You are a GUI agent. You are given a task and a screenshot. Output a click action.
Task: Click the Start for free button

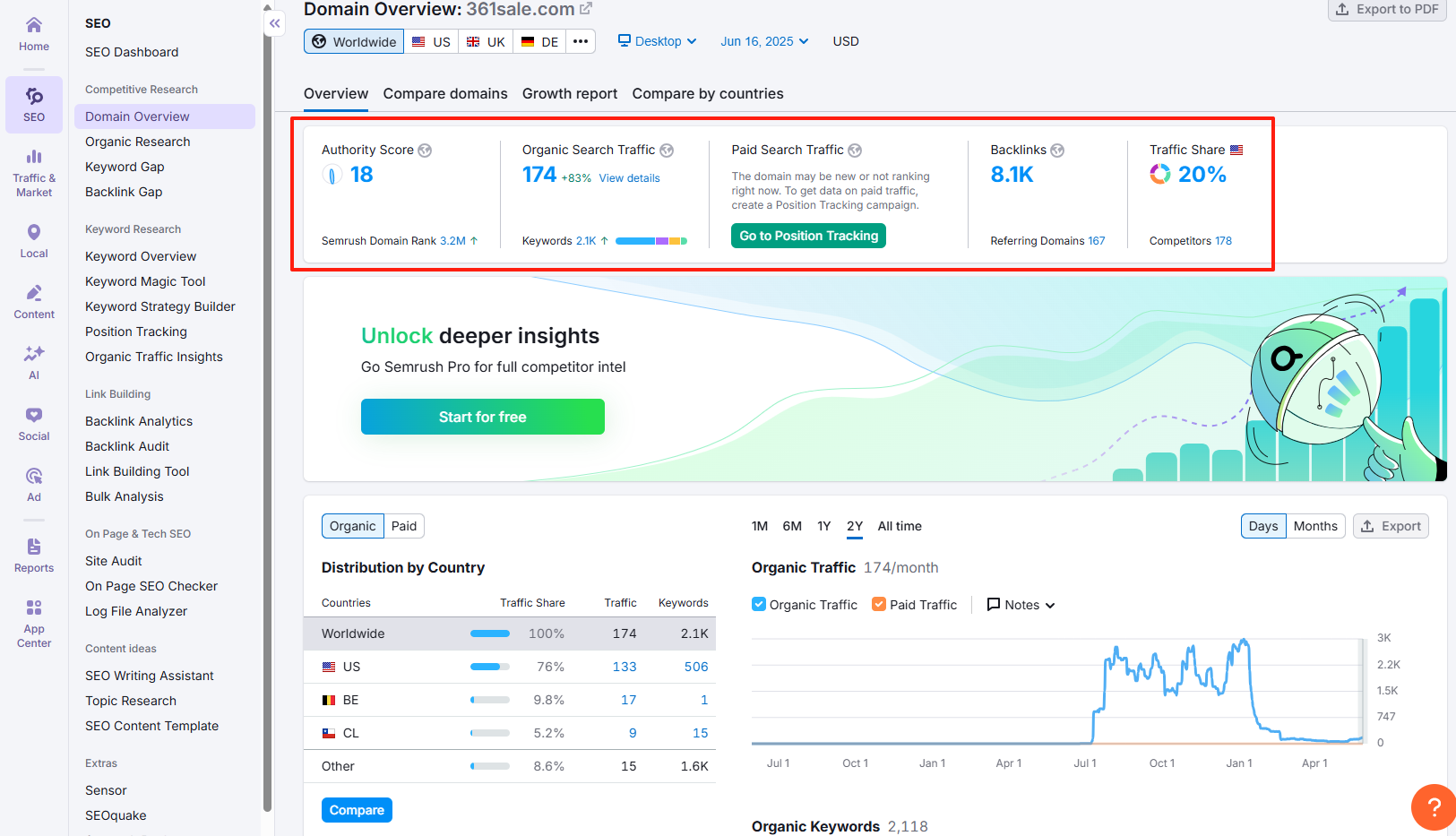click(482, 417)
